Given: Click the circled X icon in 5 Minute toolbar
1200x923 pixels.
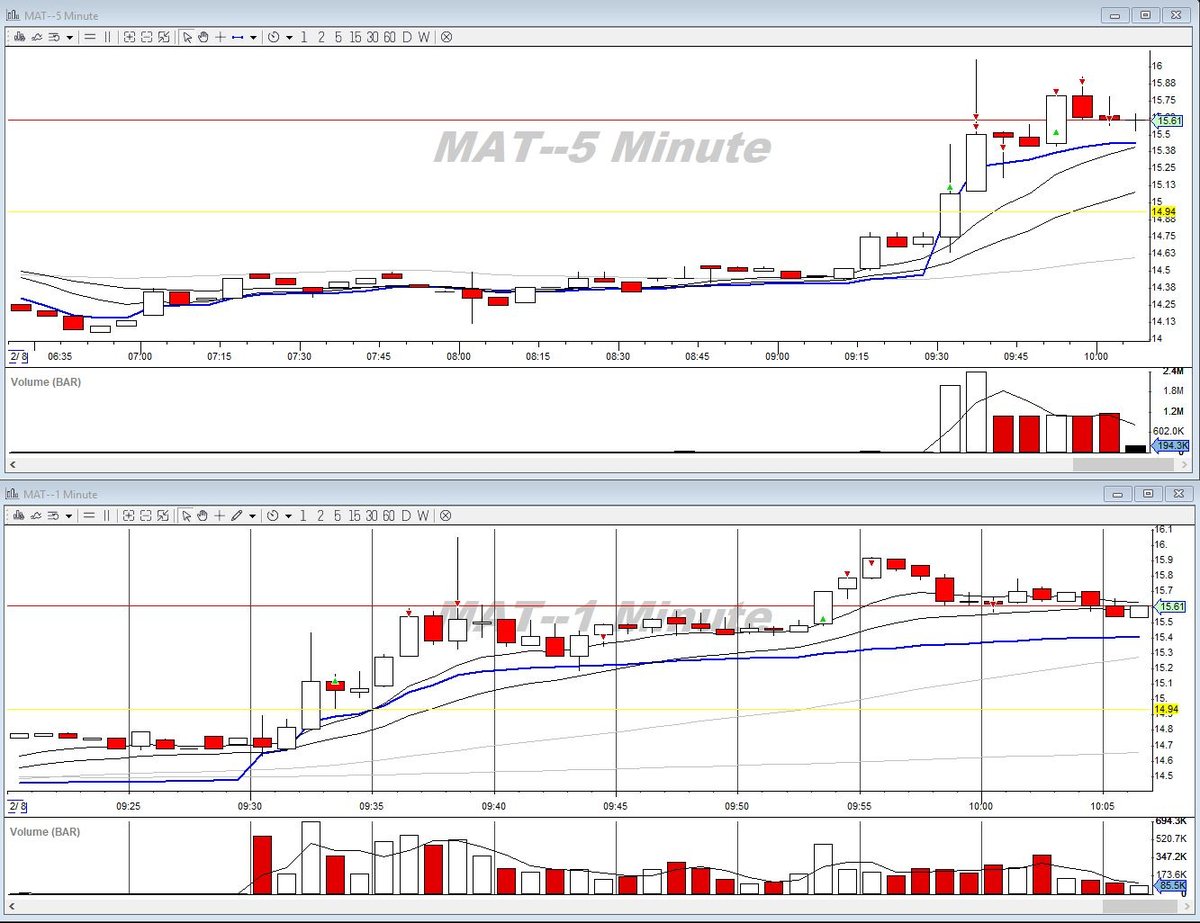Looking at the screenshot, I should coord(446,37).
